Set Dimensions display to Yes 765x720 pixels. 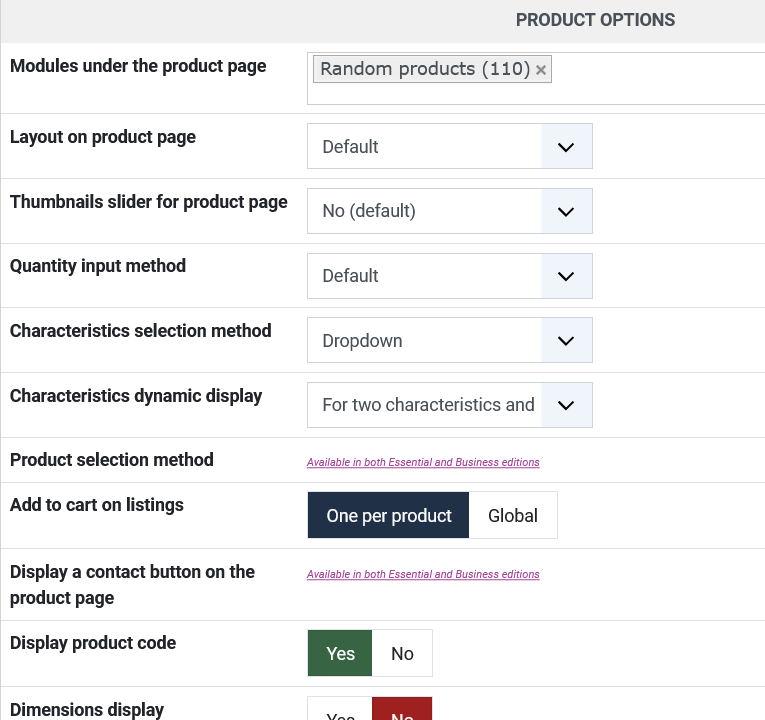point(340,712)
